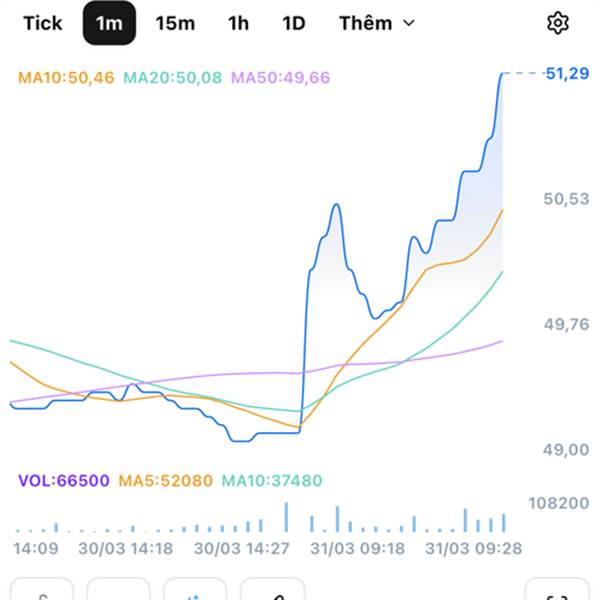Switch to the Tick timeframe
The width and height of the screenshot is (600, 600).
pyautogui.click(x=42, y=23)
